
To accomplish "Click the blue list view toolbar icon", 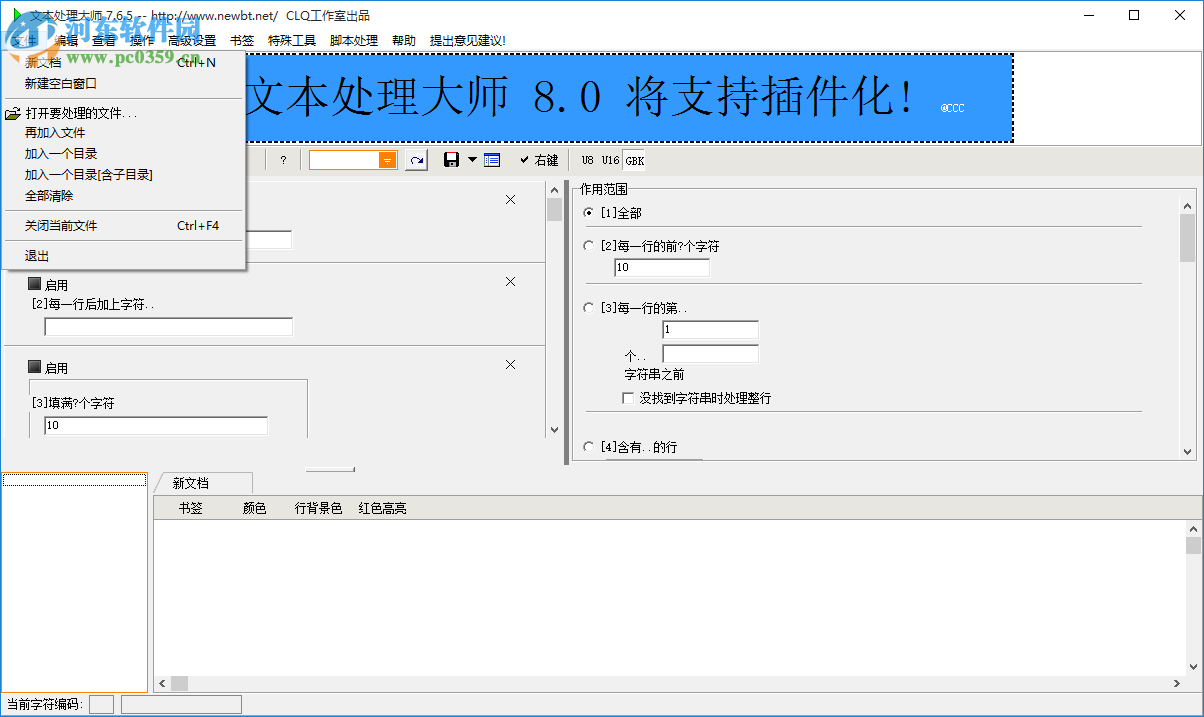I will coord(491,159).
